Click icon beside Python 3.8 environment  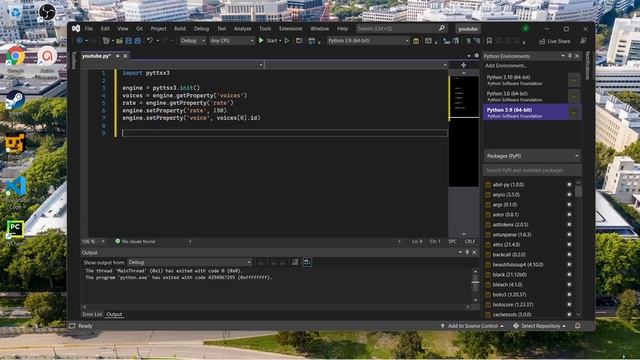pos(573,96)
